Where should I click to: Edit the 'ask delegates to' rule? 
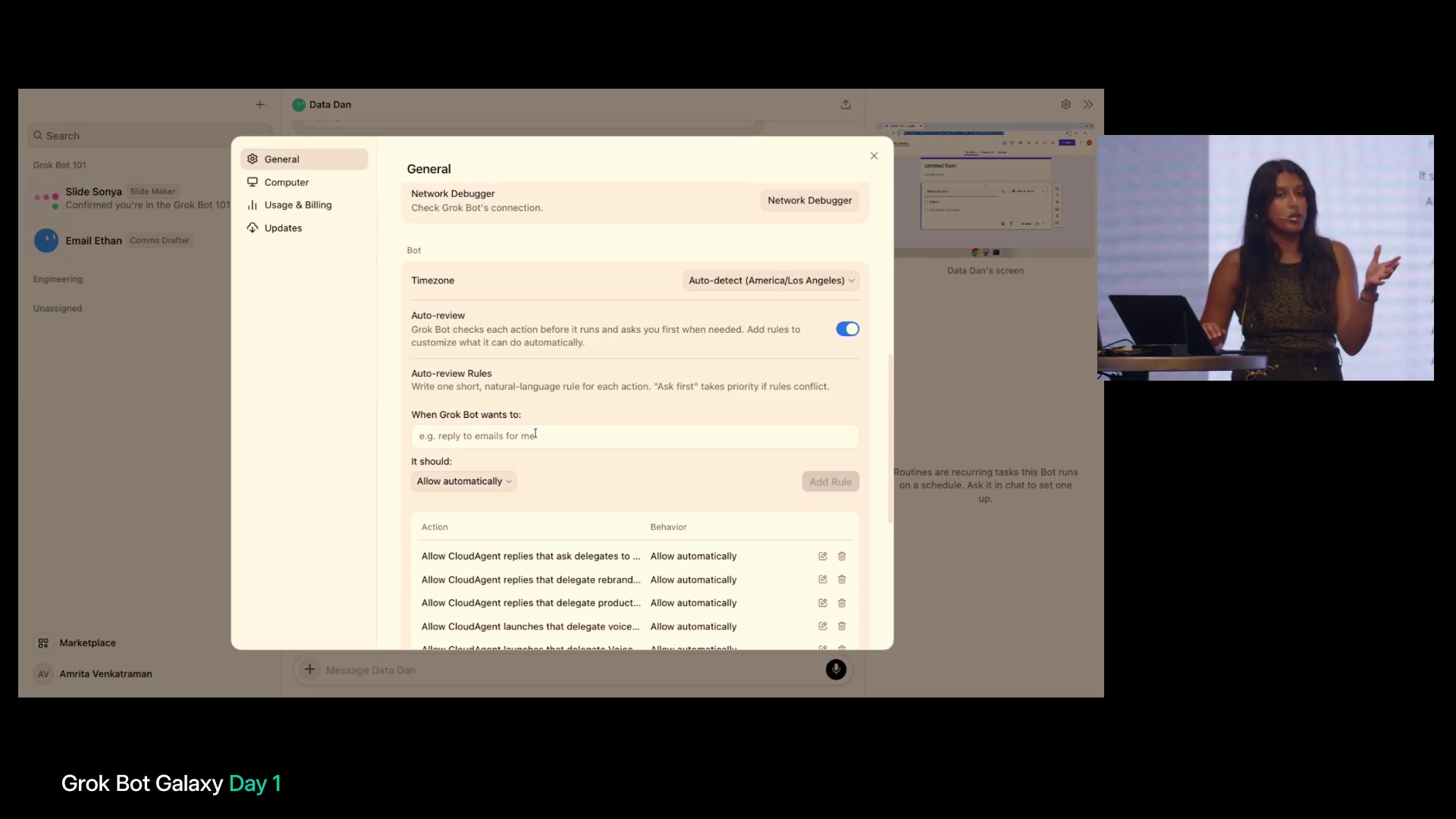pyautogui.click(x=823, y=556)
